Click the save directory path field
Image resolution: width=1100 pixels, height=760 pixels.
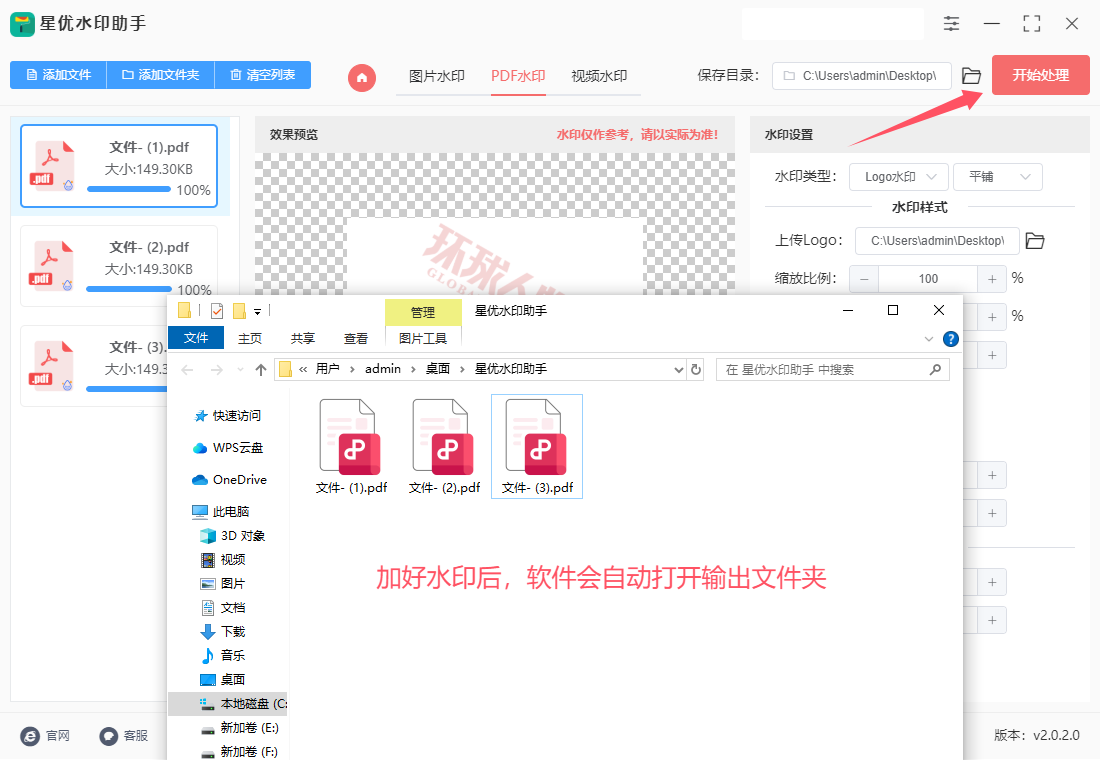point(861,76)
